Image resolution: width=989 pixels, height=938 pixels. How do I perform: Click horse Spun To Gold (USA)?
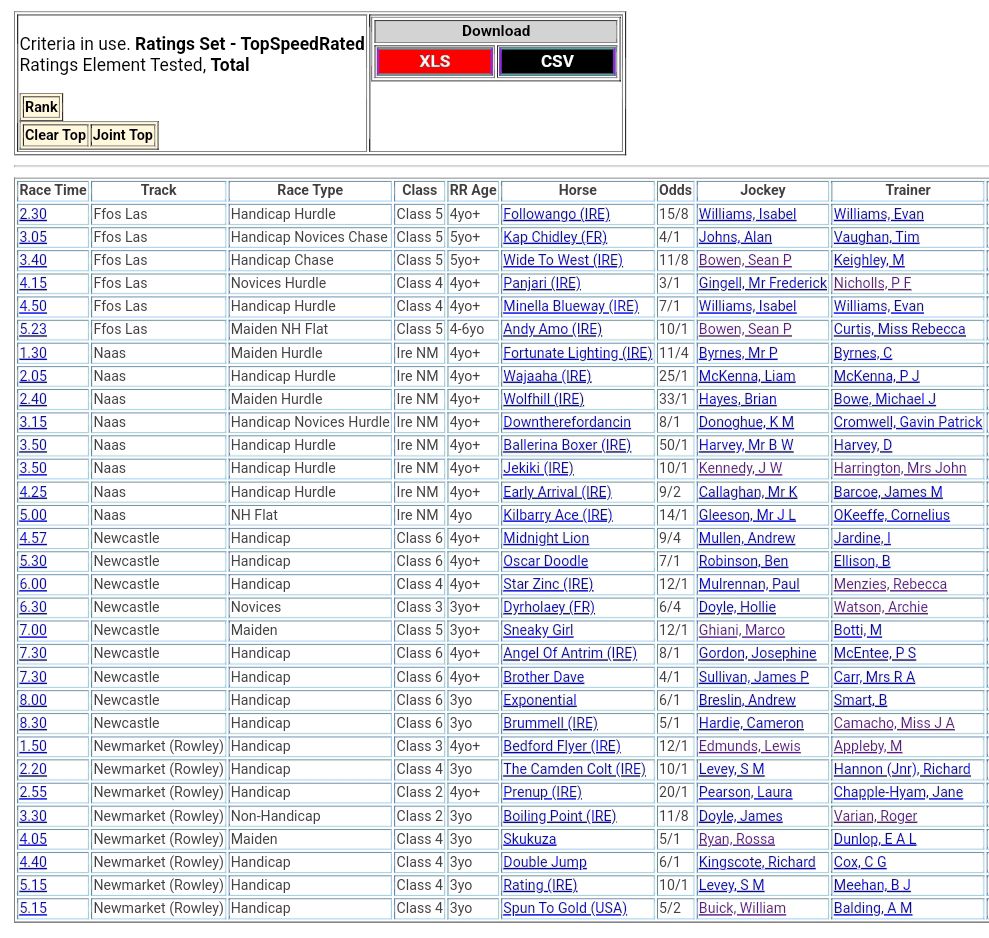pos(565,908)
